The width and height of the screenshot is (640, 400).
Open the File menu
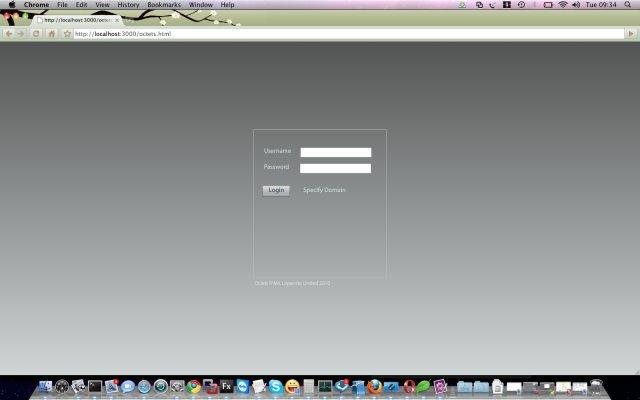62,4
